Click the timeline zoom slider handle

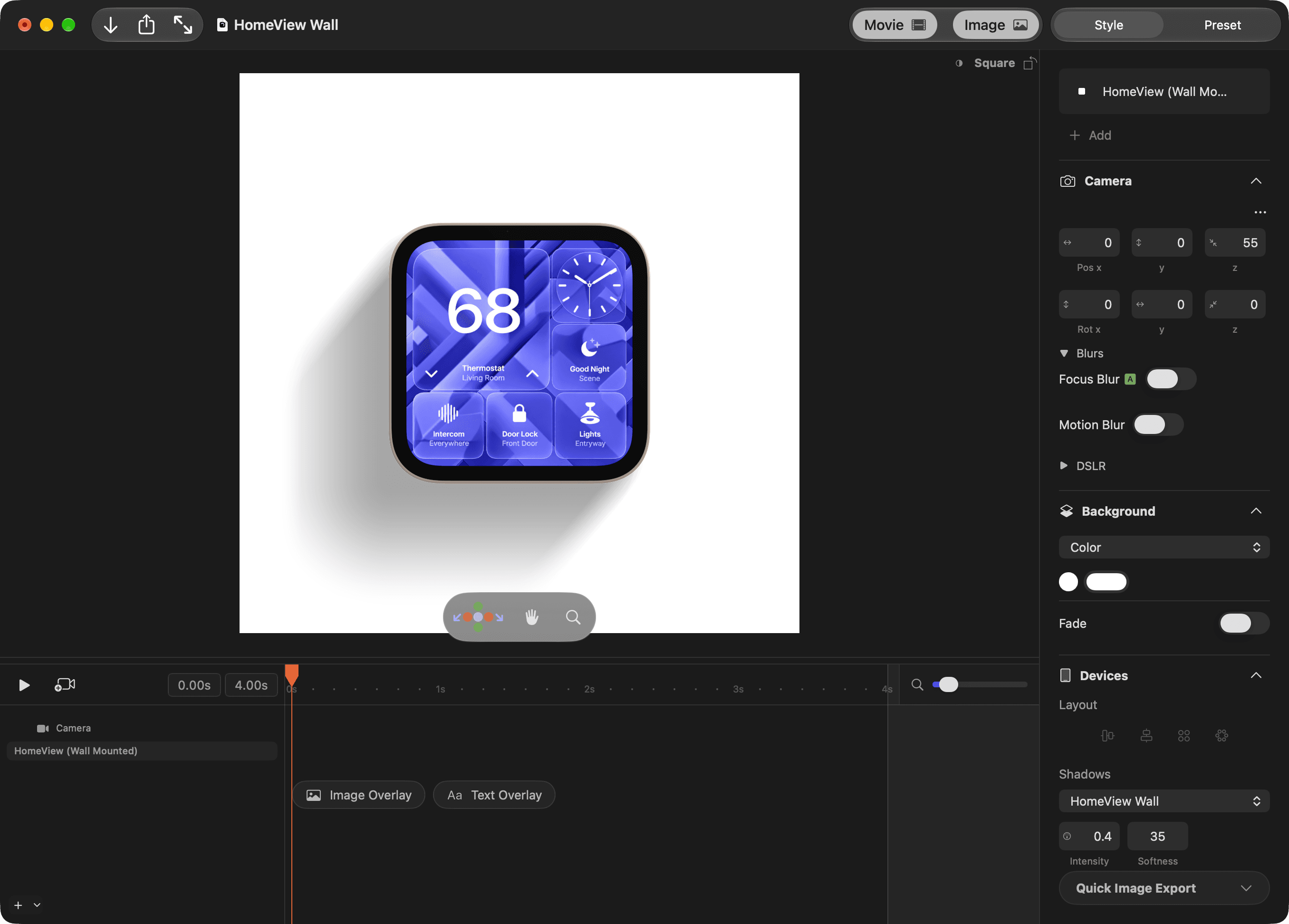[948, 685]
